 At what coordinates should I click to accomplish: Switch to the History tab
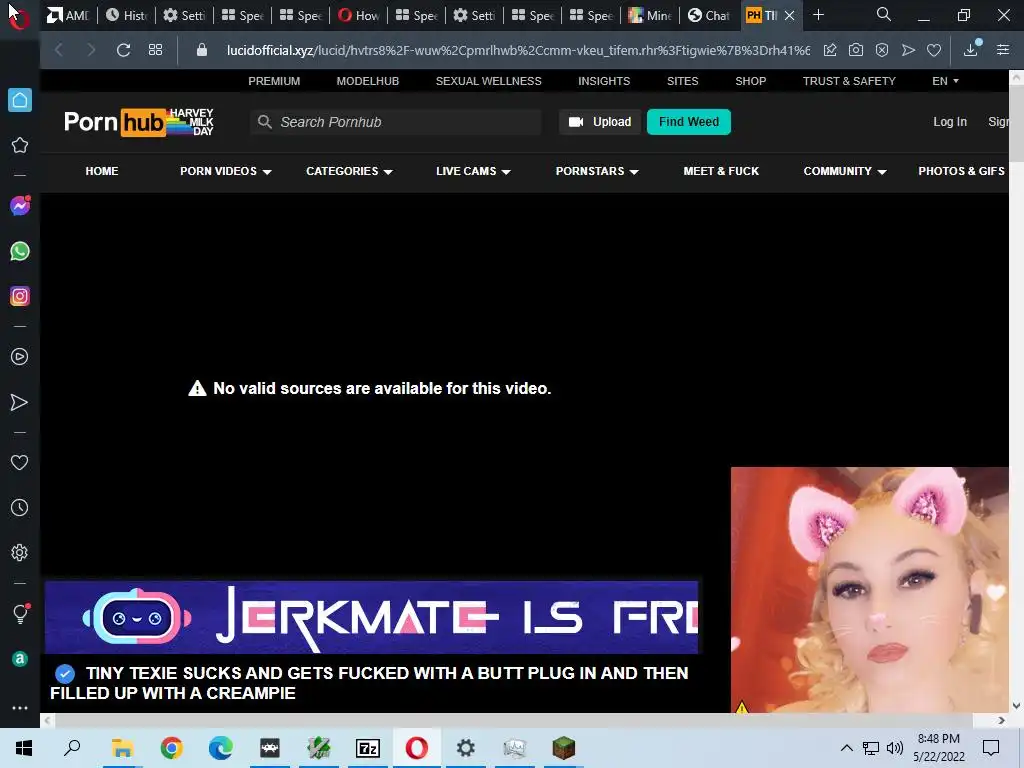[127, 15]
